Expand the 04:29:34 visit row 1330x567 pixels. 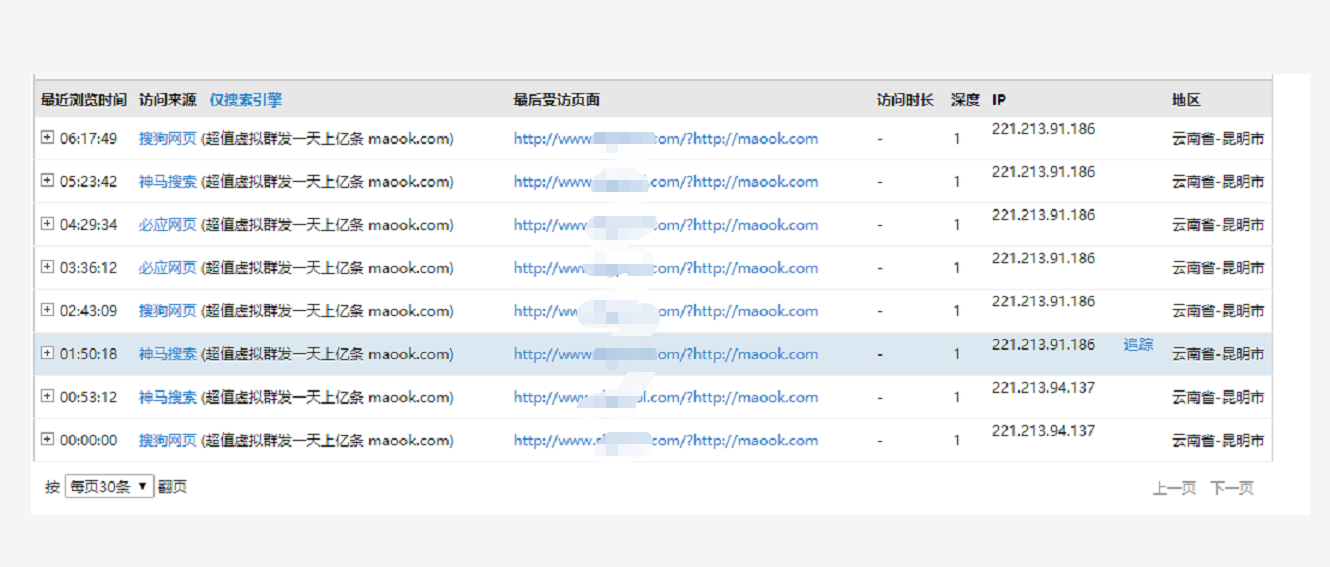[x=46, y=224]
